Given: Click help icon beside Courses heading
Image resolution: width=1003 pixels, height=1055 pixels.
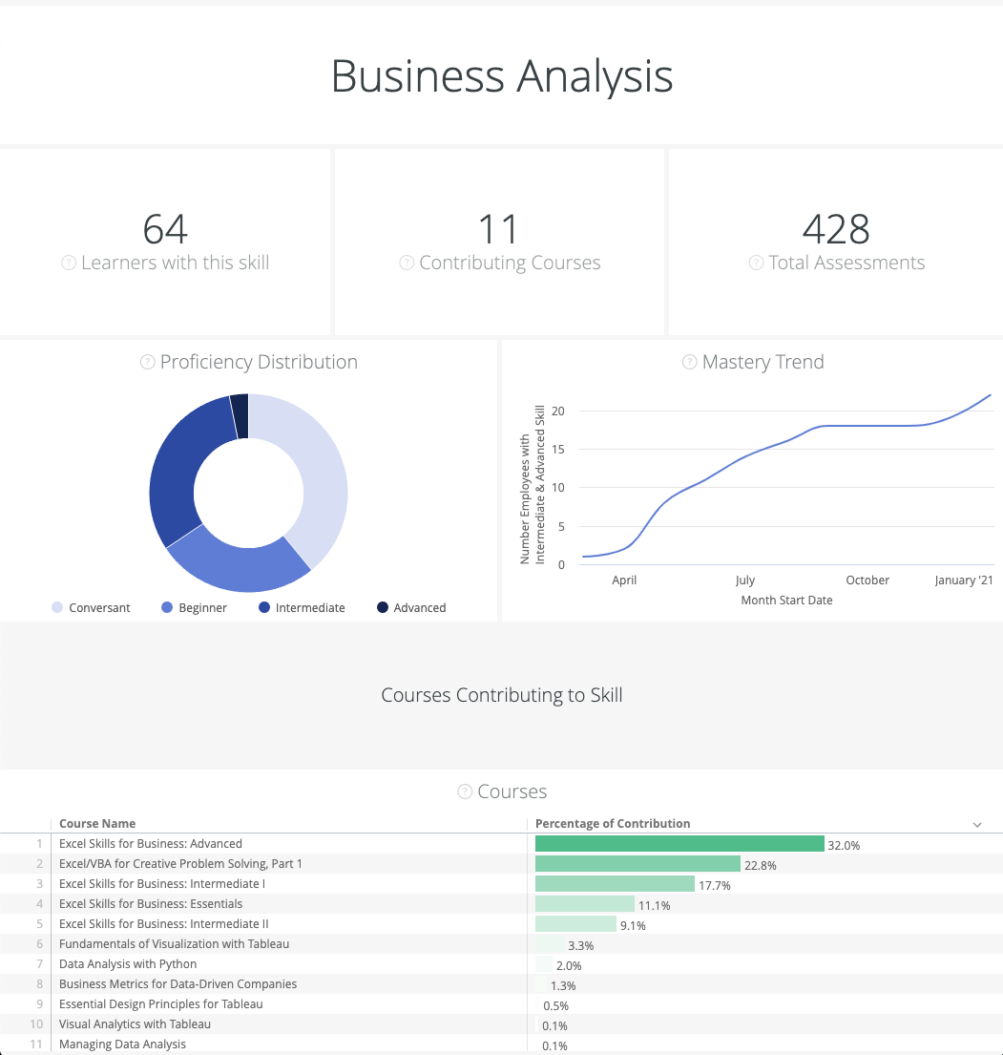Looking at the screenshot, I should point(465,792).
